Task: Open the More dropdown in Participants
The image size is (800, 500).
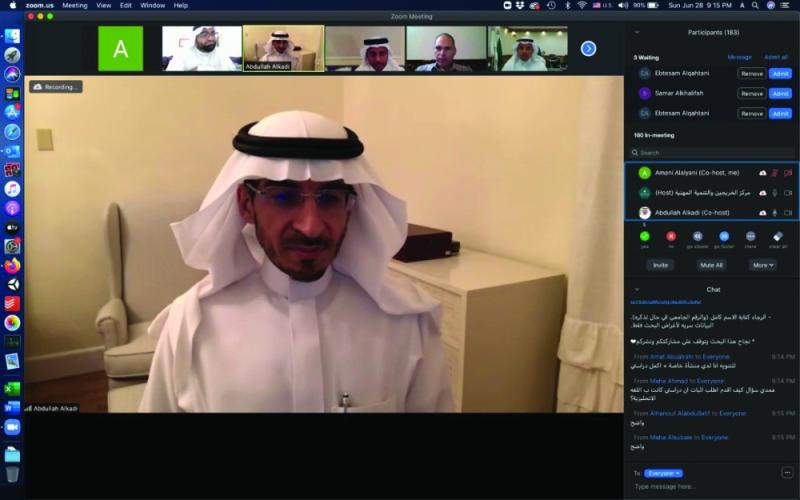Action: (x=763, y=265)
